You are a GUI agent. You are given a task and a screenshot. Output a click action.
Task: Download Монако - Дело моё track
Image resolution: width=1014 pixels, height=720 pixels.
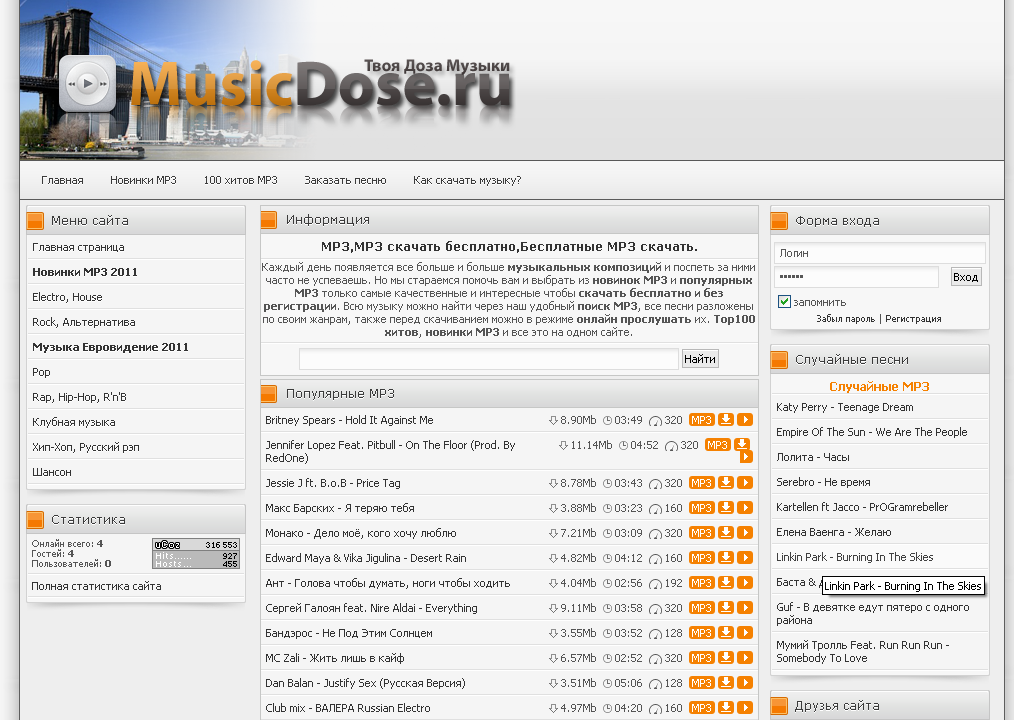click(726, 532)
